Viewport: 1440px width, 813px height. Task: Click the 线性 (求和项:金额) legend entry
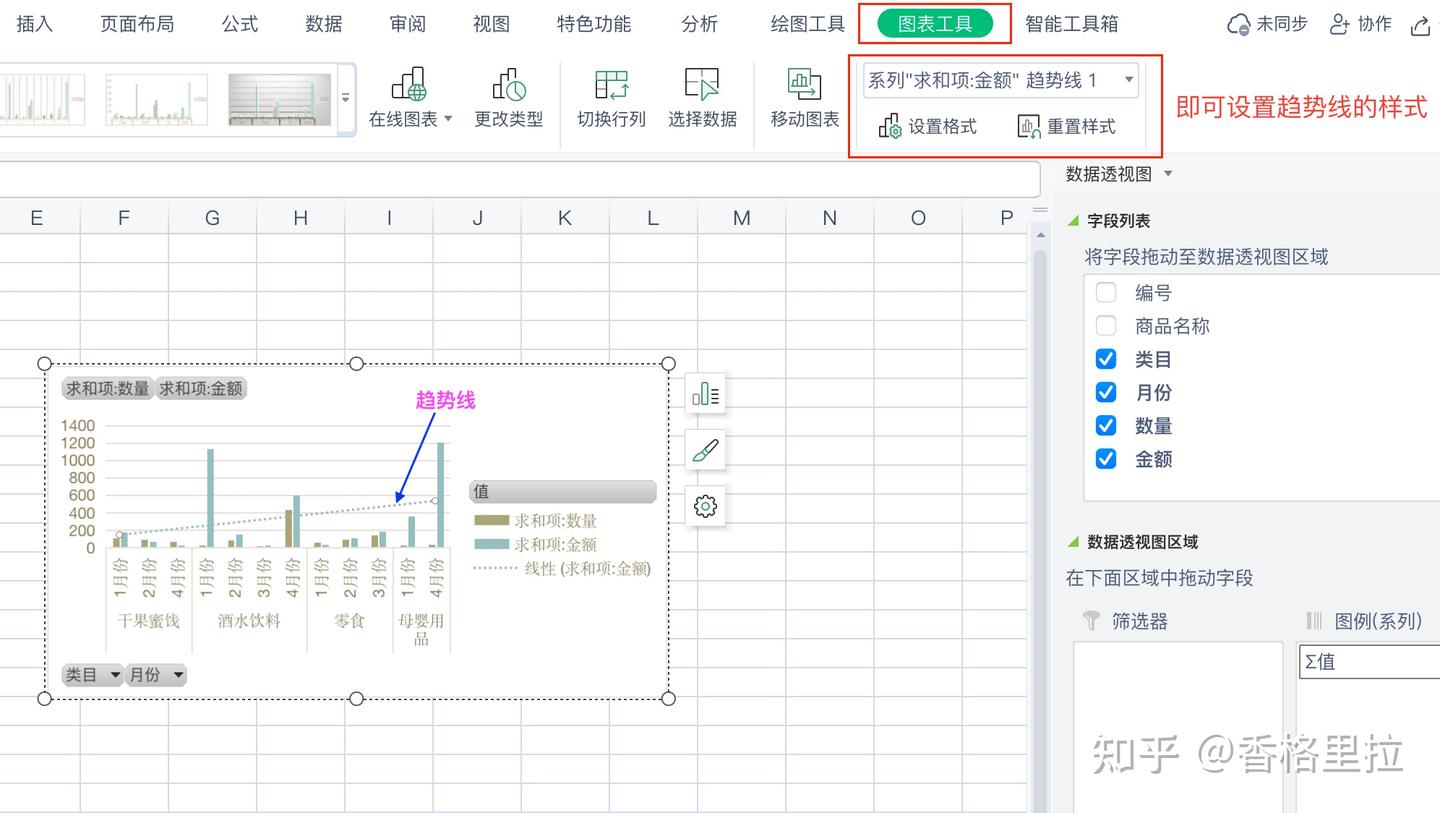click(562, 569)
